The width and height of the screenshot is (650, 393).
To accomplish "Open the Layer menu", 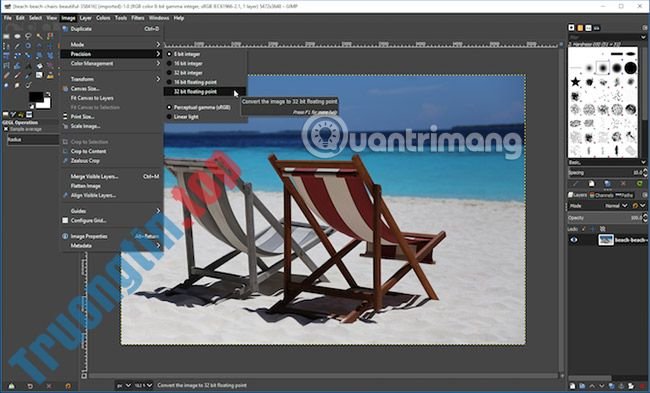I will [85, 18].
